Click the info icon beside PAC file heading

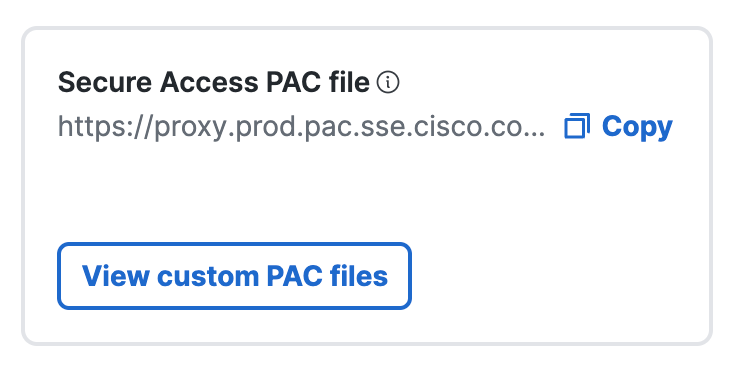coord(388,83)
